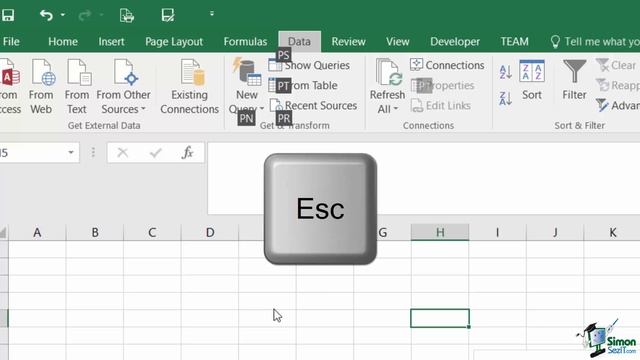Open the View tab
Image resolution: width=640 pixels, height=360 pixels.
398,42
